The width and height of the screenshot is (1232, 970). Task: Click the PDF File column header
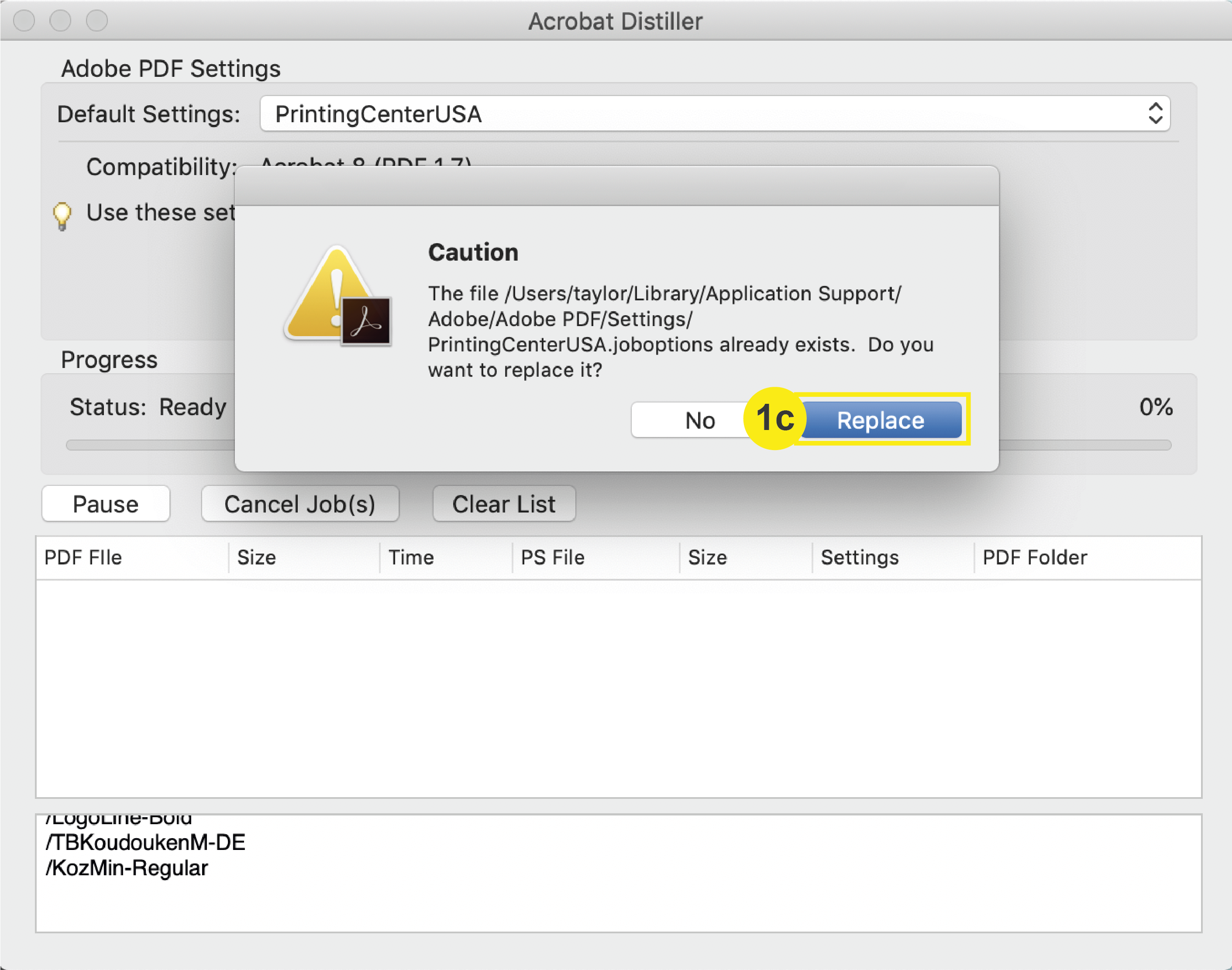[83, 557]
